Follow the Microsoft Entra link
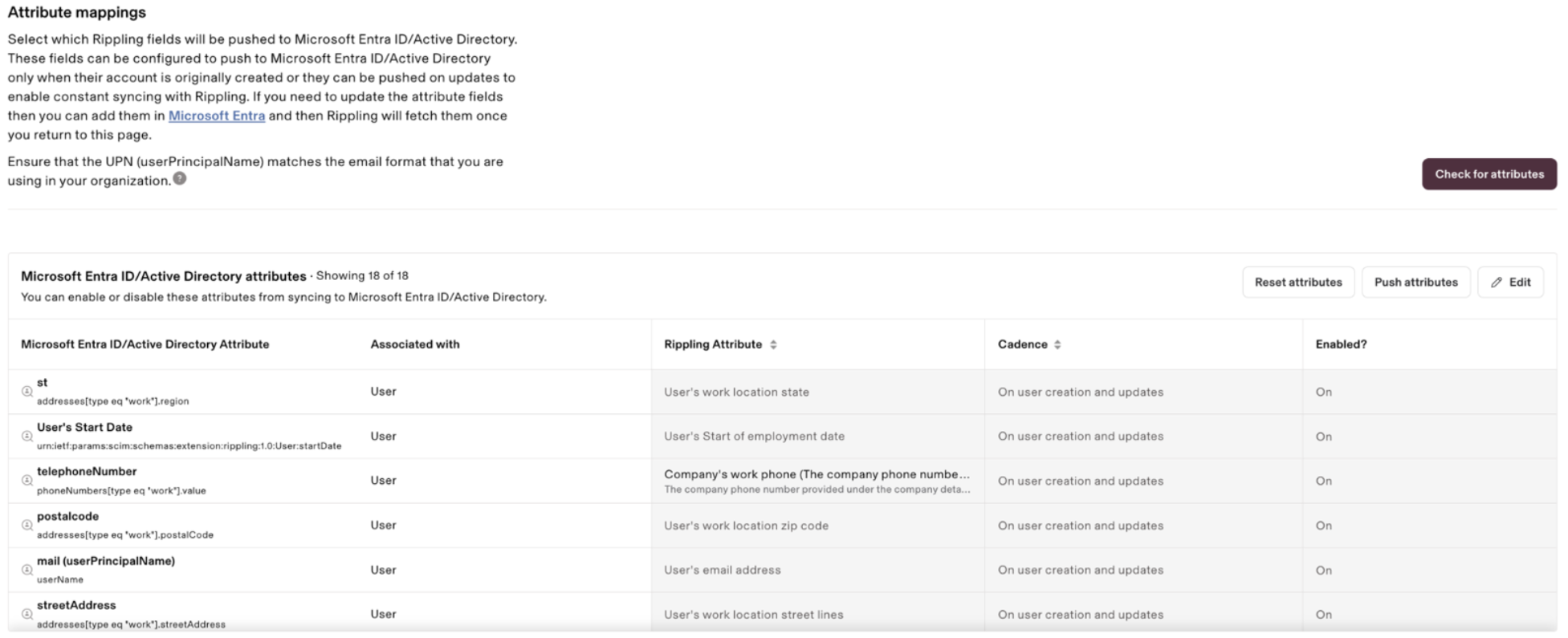The height and width of the screenshot is (638, 1568). (217, 116)
